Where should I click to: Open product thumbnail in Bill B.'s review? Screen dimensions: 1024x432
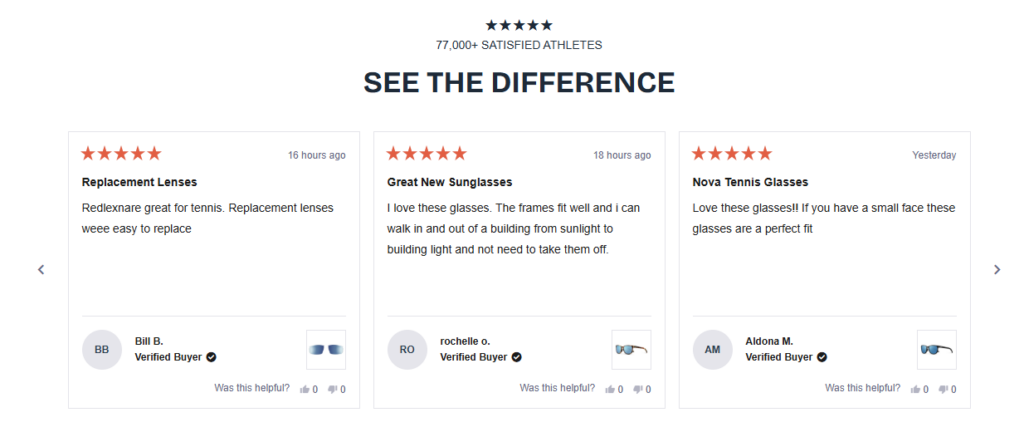[326, 350]
